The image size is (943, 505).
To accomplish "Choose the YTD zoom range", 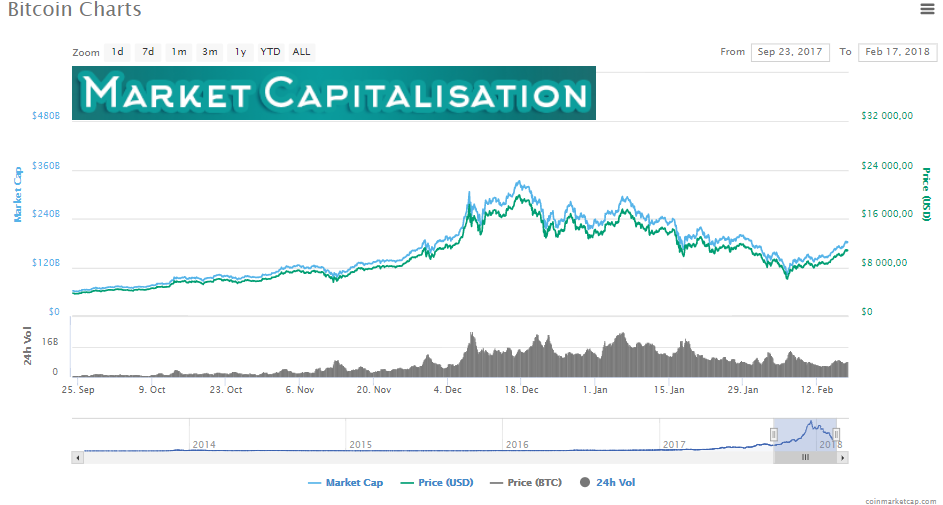I will click(x=270, y=51).
